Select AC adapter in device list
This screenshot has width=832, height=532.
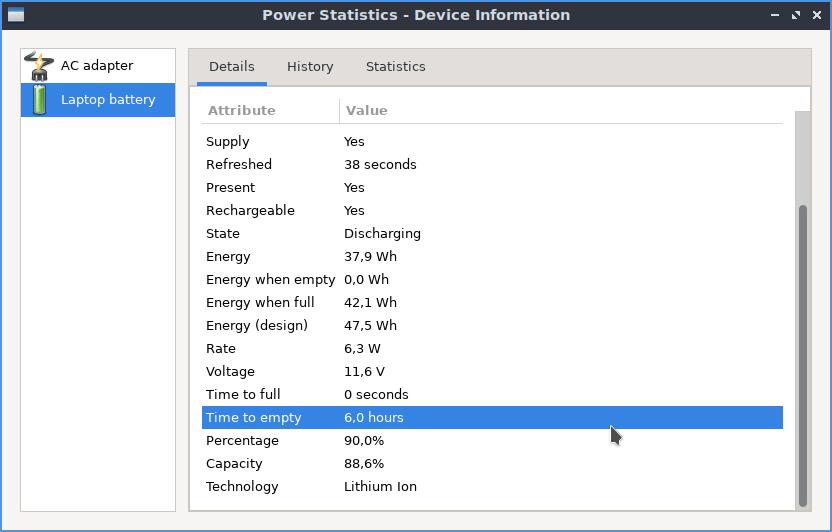click(x=98, y=66)
